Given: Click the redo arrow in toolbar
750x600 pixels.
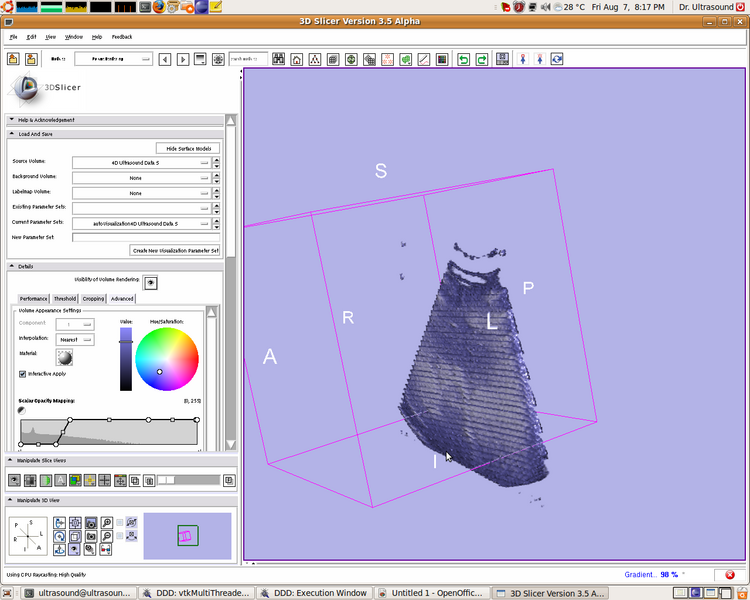Looking at the screenshot, I should coord(482,59).
